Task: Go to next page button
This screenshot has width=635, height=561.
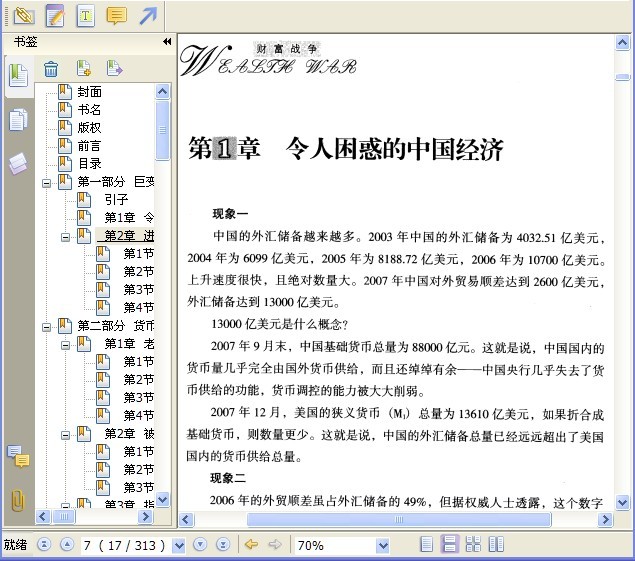Action: [200, 545]
